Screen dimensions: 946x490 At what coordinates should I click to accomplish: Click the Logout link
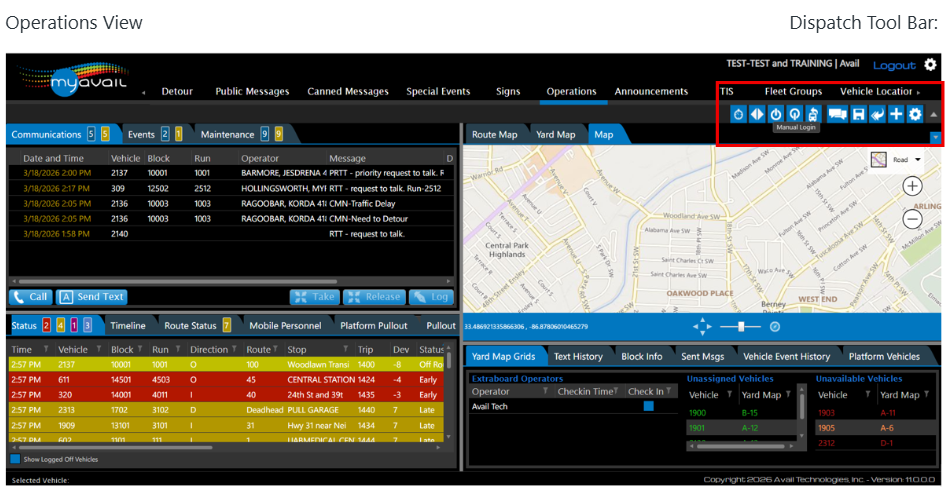893,65
